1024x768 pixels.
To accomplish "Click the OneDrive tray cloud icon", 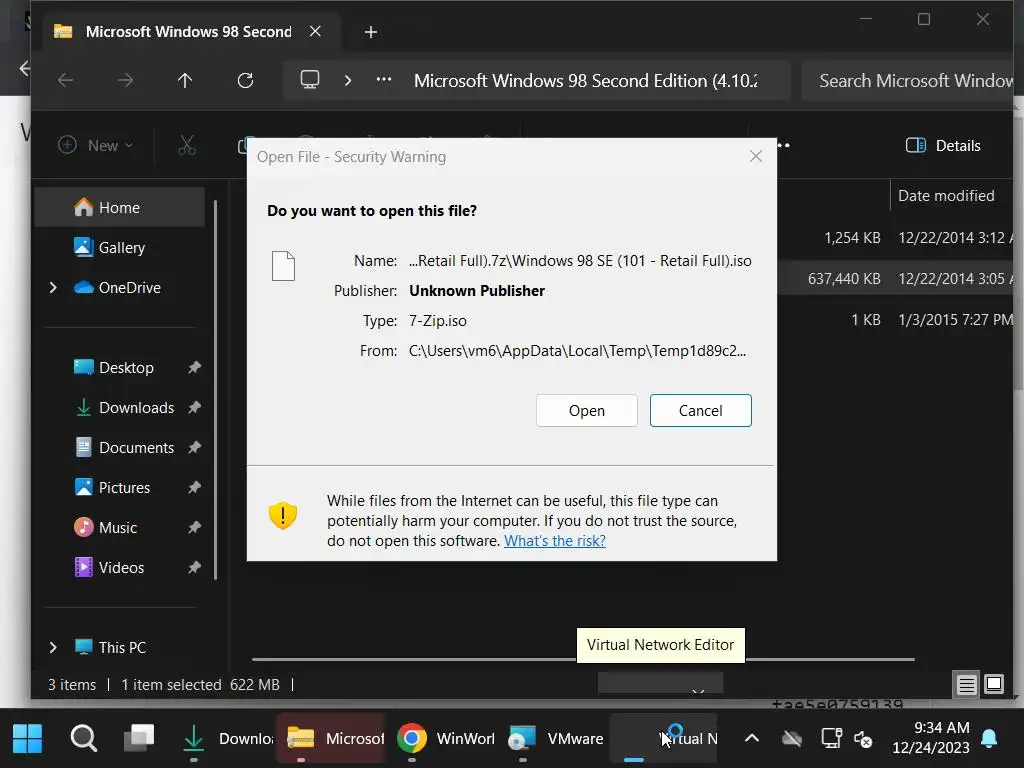I will point(792,739).
